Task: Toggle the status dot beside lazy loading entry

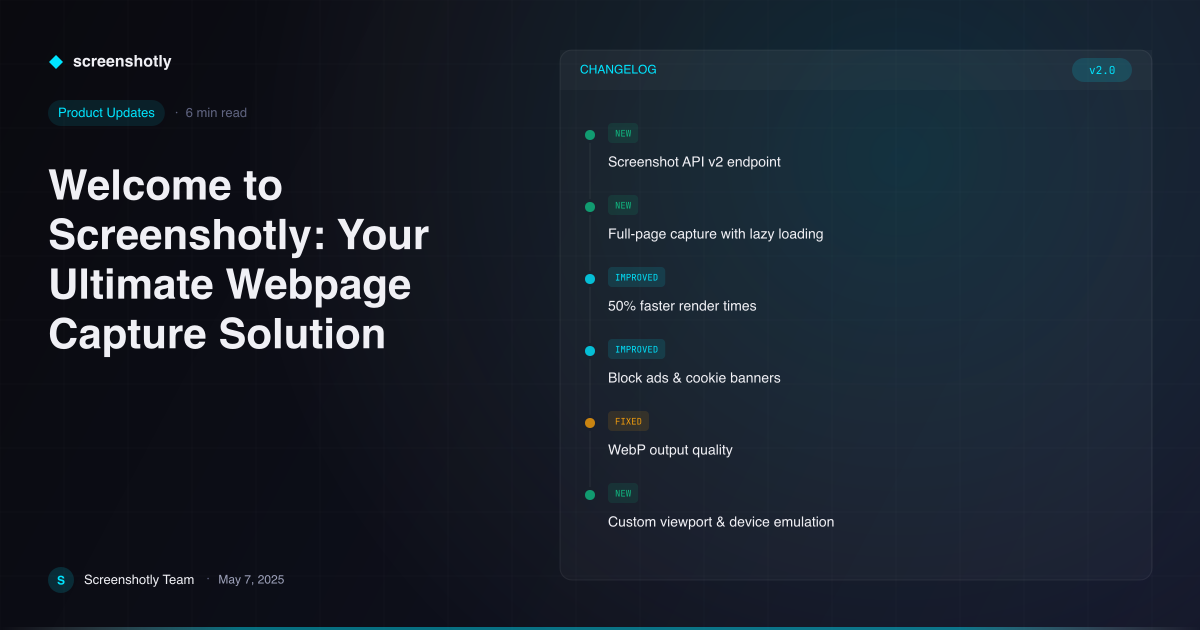Action: 590,206
